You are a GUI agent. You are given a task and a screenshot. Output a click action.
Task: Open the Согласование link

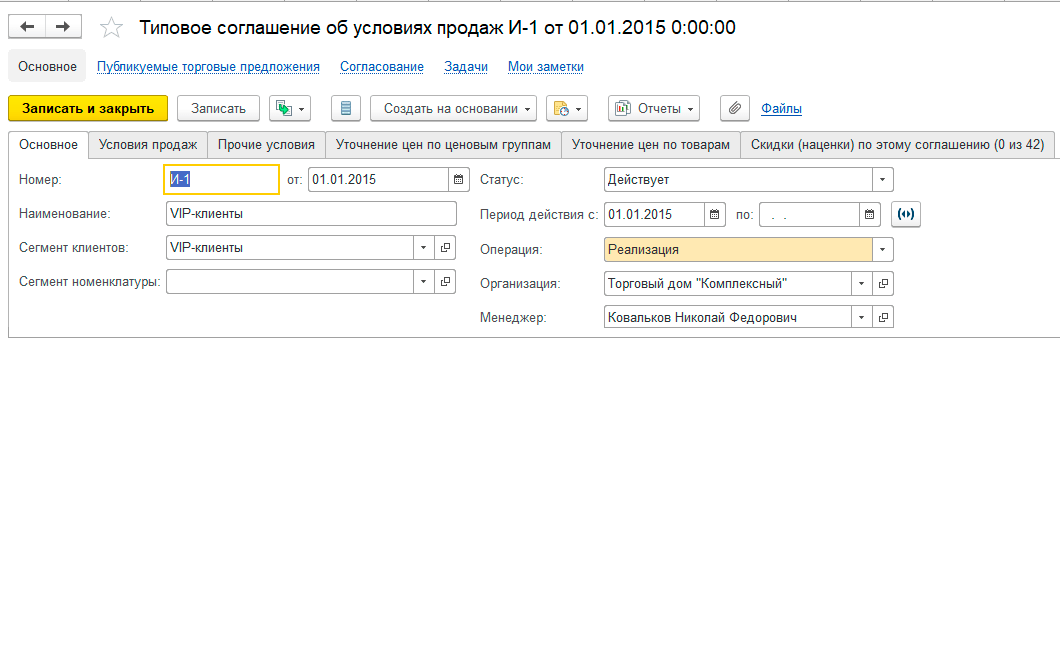[382, 67]
